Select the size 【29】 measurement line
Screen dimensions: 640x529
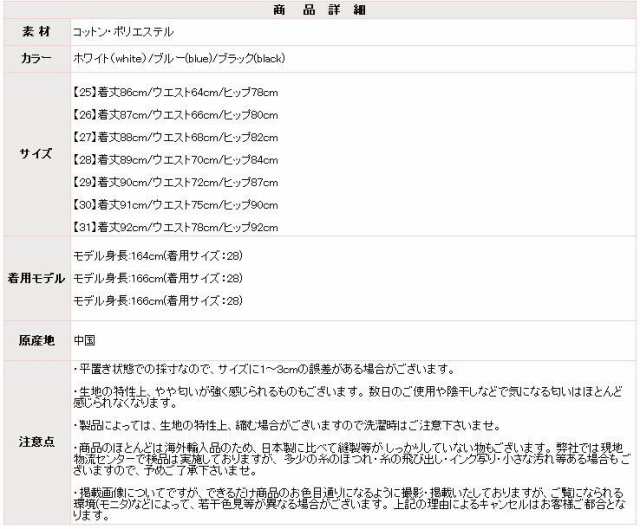pos(175,183)
